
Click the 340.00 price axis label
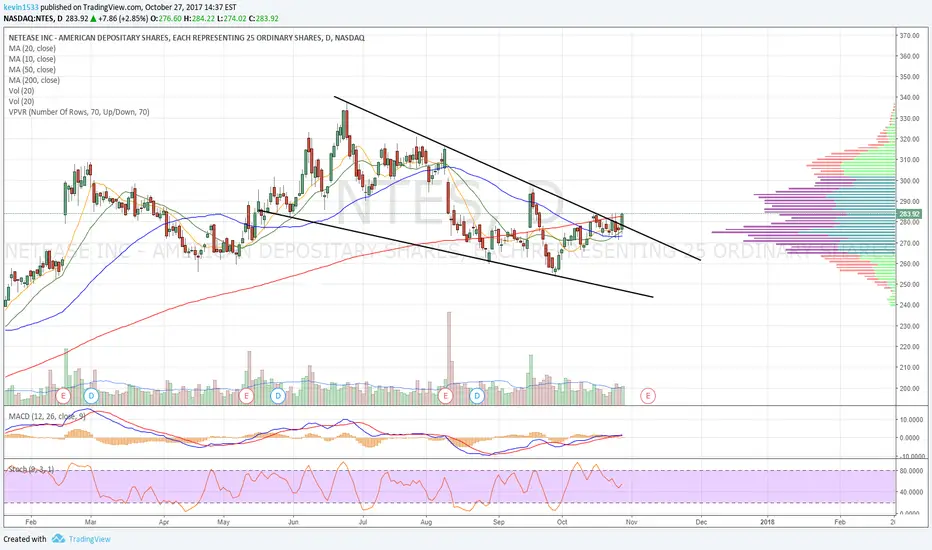coord(909,98)
